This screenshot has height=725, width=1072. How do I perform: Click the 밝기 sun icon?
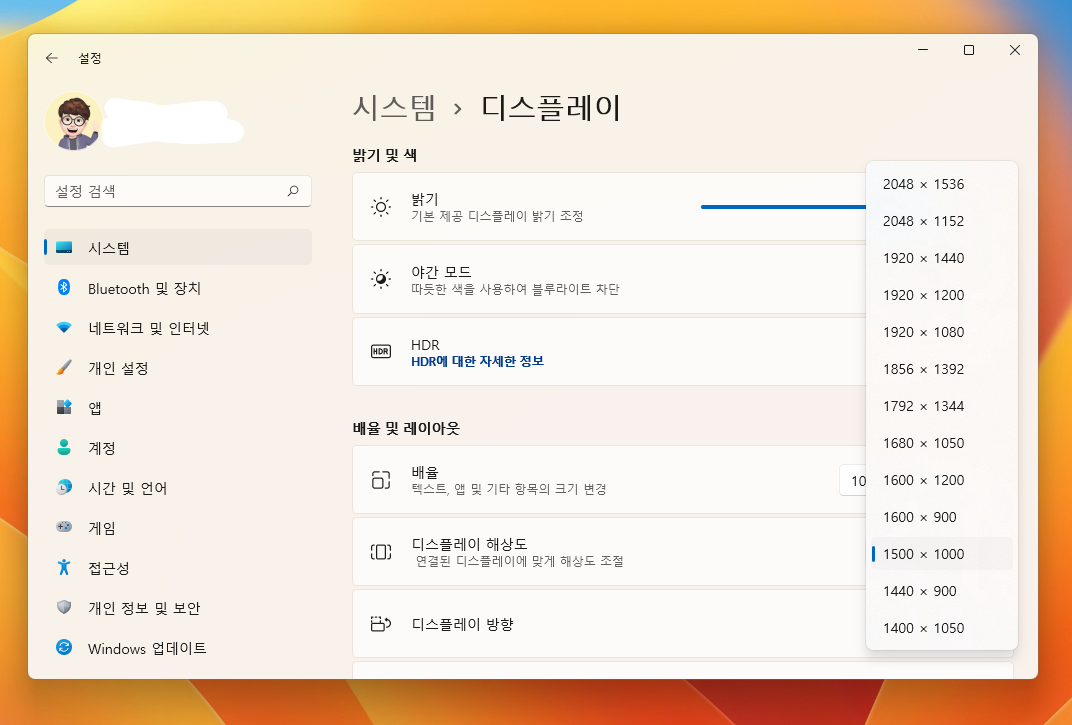(381, 207)
